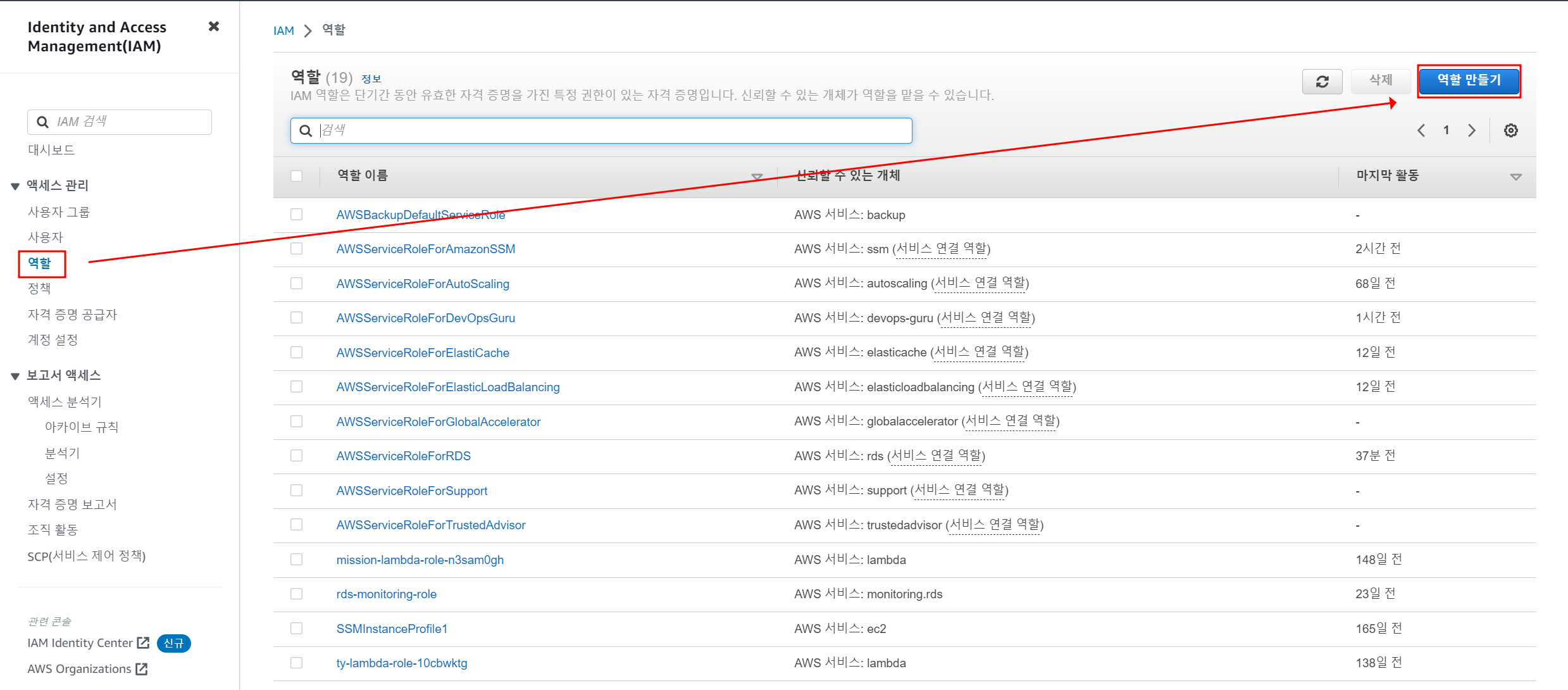Go to next page arrow
The width and height of the screenshot is (1568, 690).
pyautogui.click(x=1472, y=130)
